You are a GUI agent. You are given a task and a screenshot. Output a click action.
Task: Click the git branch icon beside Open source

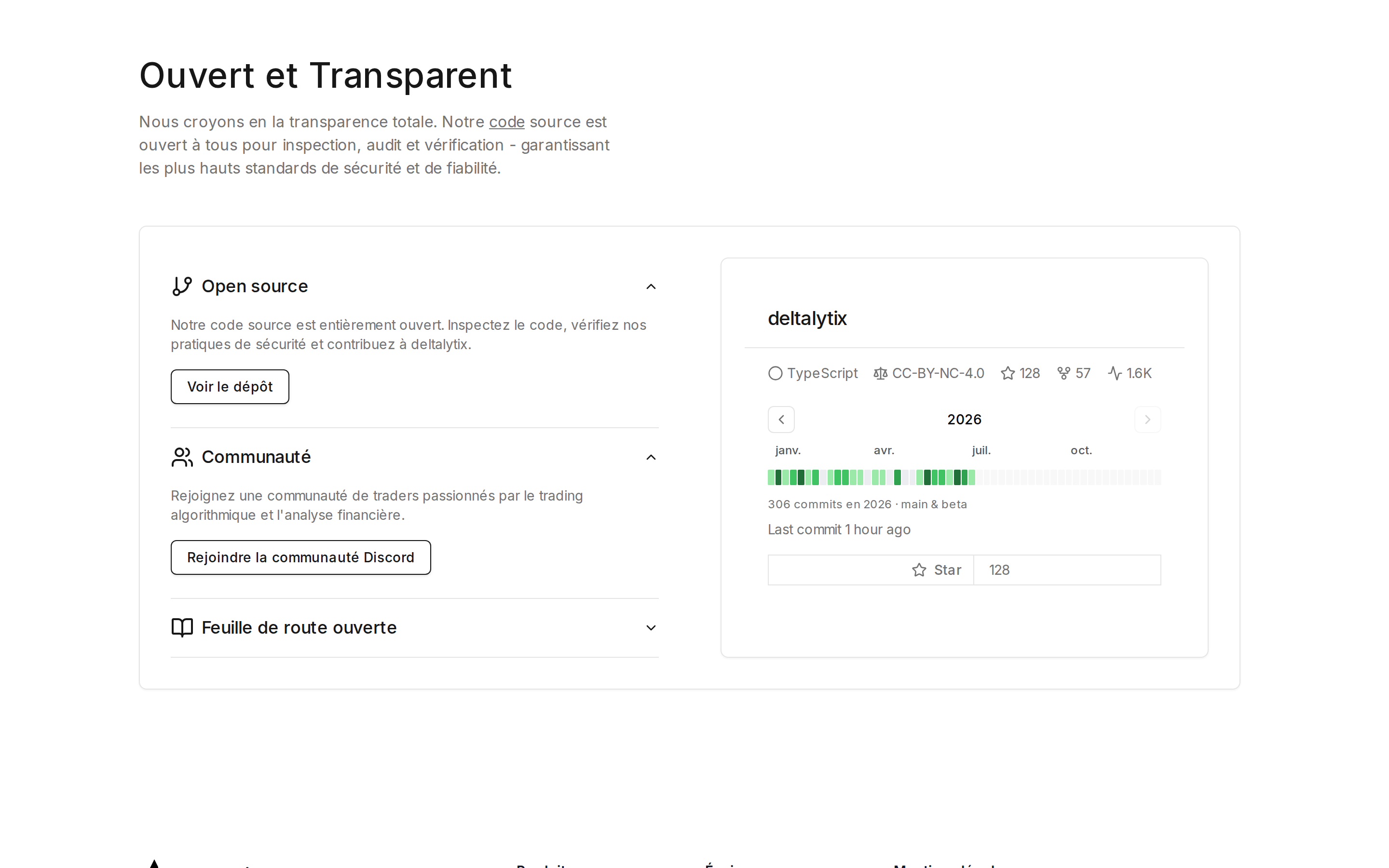tap(182, 286)
